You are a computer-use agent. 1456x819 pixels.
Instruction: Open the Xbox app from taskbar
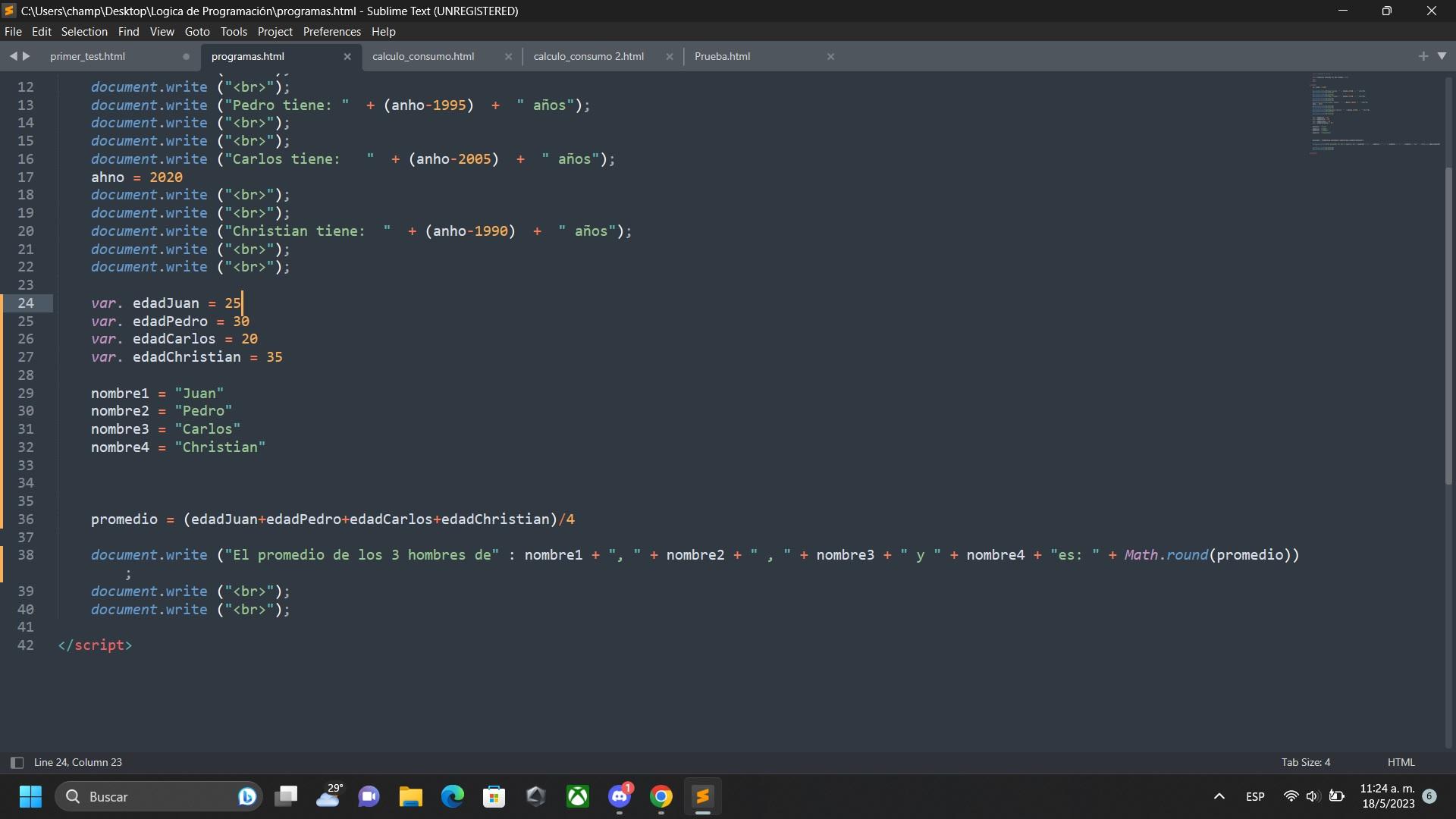point(578,796)
